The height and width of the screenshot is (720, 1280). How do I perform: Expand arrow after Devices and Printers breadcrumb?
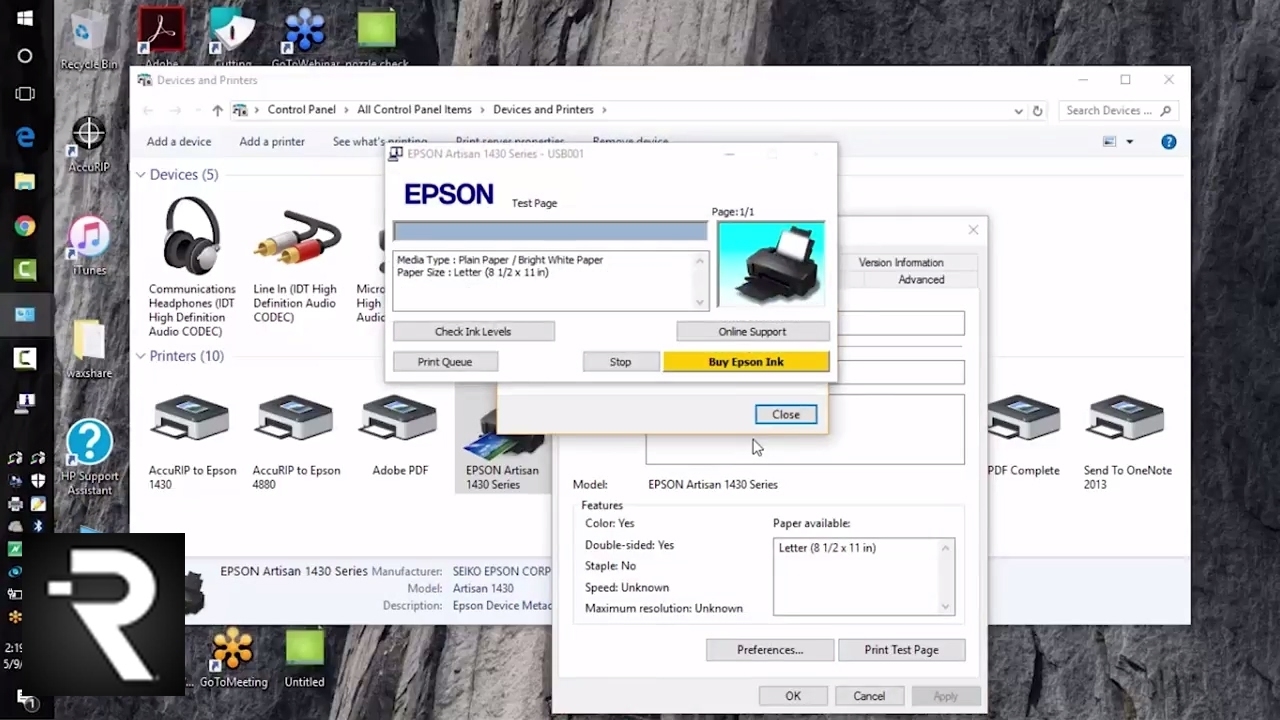(604, 110)
